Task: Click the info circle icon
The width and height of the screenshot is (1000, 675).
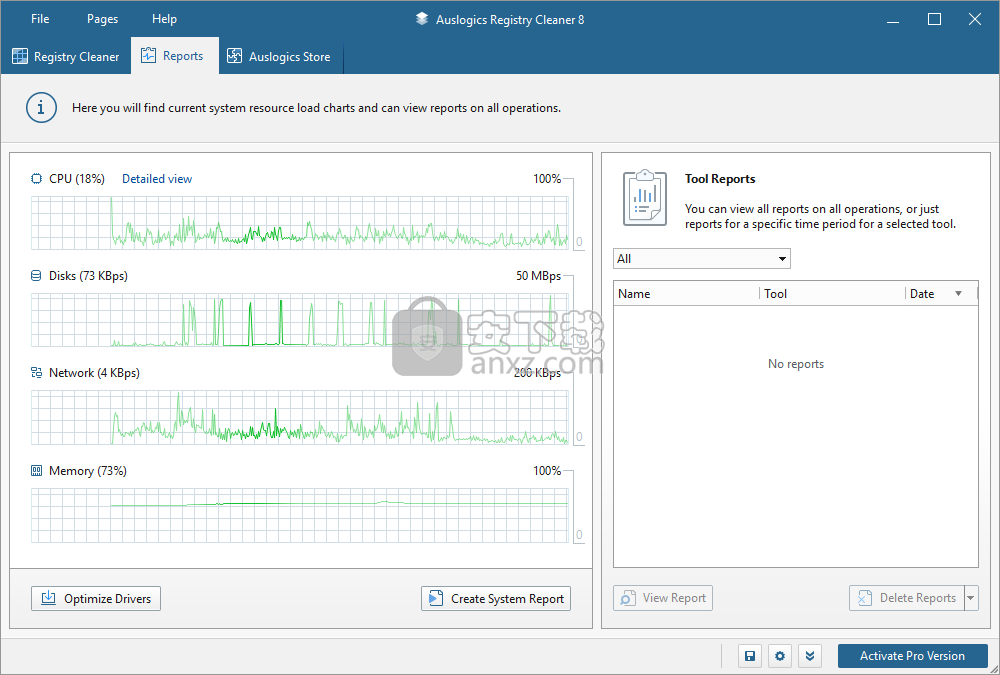Action: pos(41,108)
